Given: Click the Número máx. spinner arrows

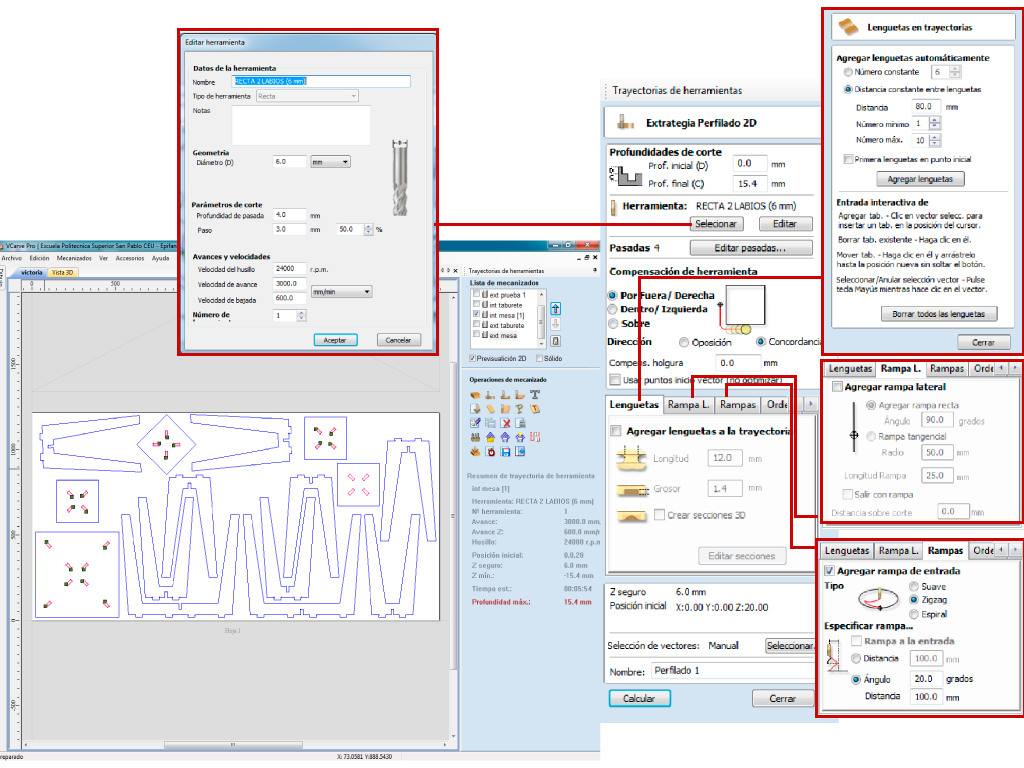Looking at the screenshot, I should tap(935, 140).
